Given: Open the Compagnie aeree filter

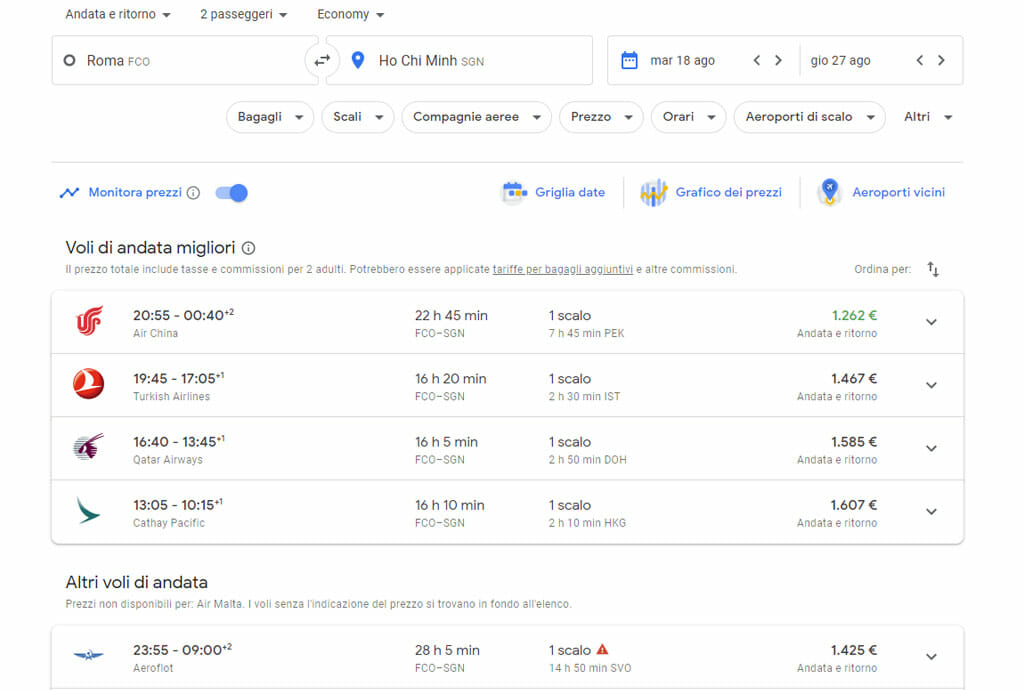Looking at the screenshot, I should tap(477, 117).
